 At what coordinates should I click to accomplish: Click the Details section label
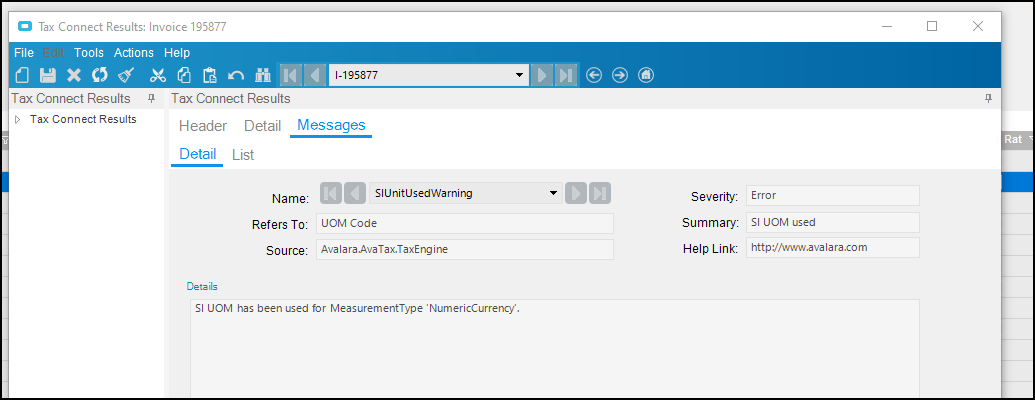[x=202, y=286]
